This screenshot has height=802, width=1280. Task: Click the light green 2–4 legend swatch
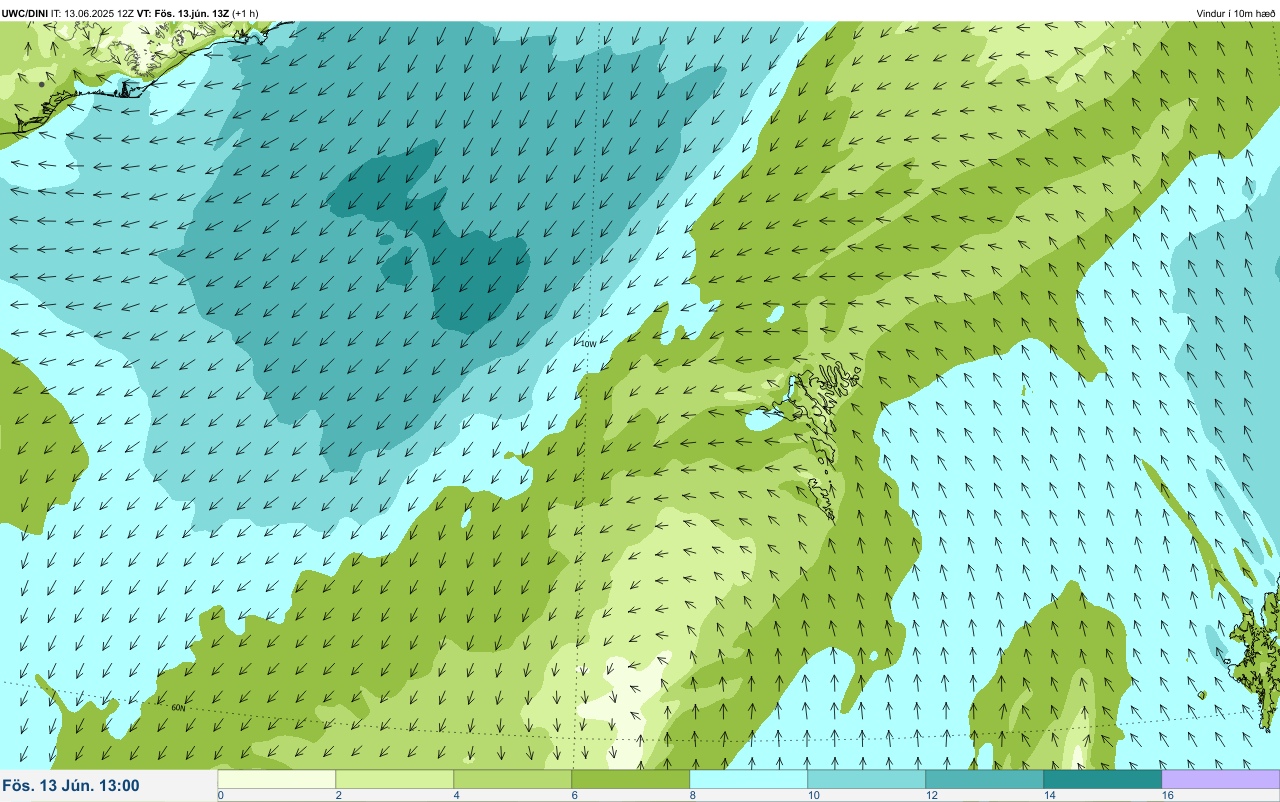tap(395, 779)
